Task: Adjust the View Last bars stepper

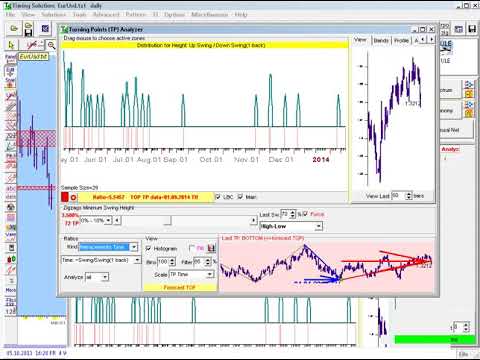Action: click(x=409, y=196)
